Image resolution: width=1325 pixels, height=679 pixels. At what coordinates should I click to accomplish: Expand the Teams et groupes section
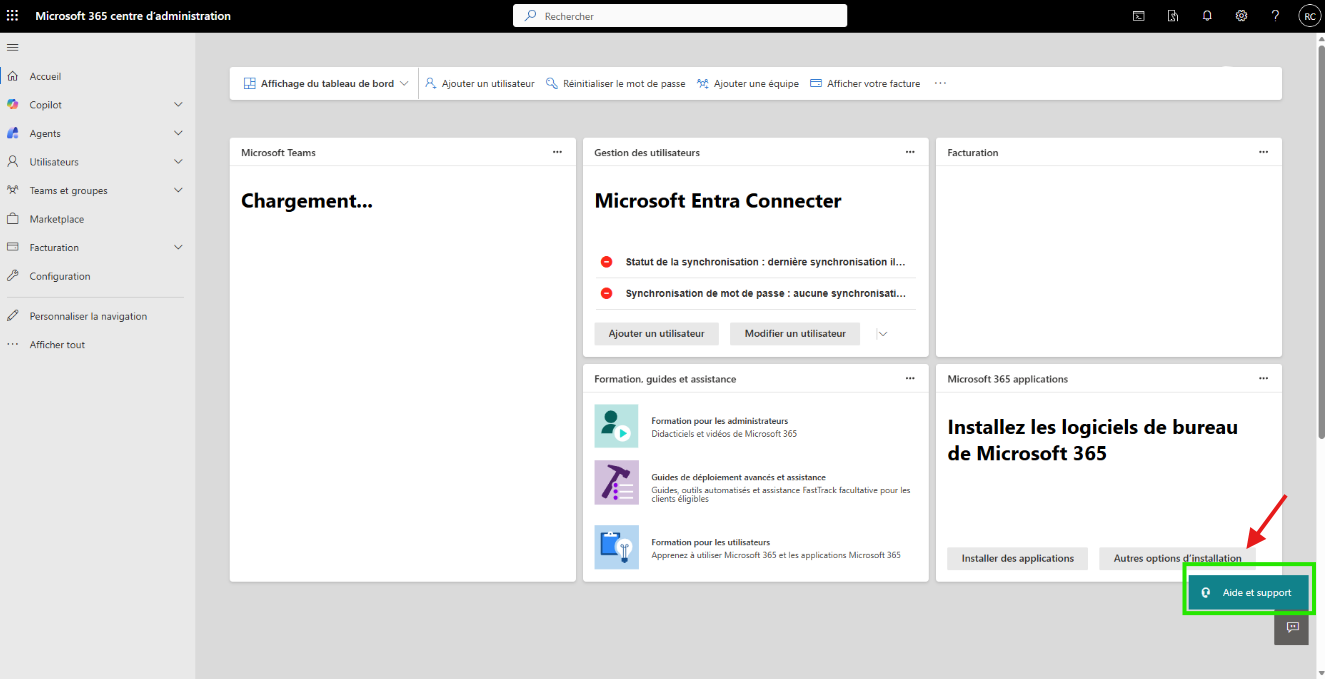[x=179, y=190]
